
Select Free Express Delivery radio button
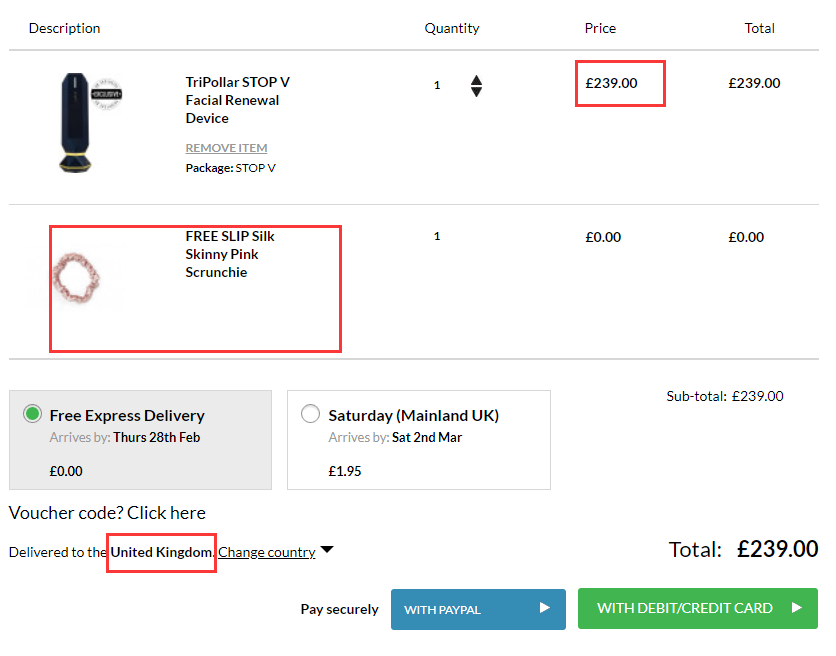click(33, 414)
